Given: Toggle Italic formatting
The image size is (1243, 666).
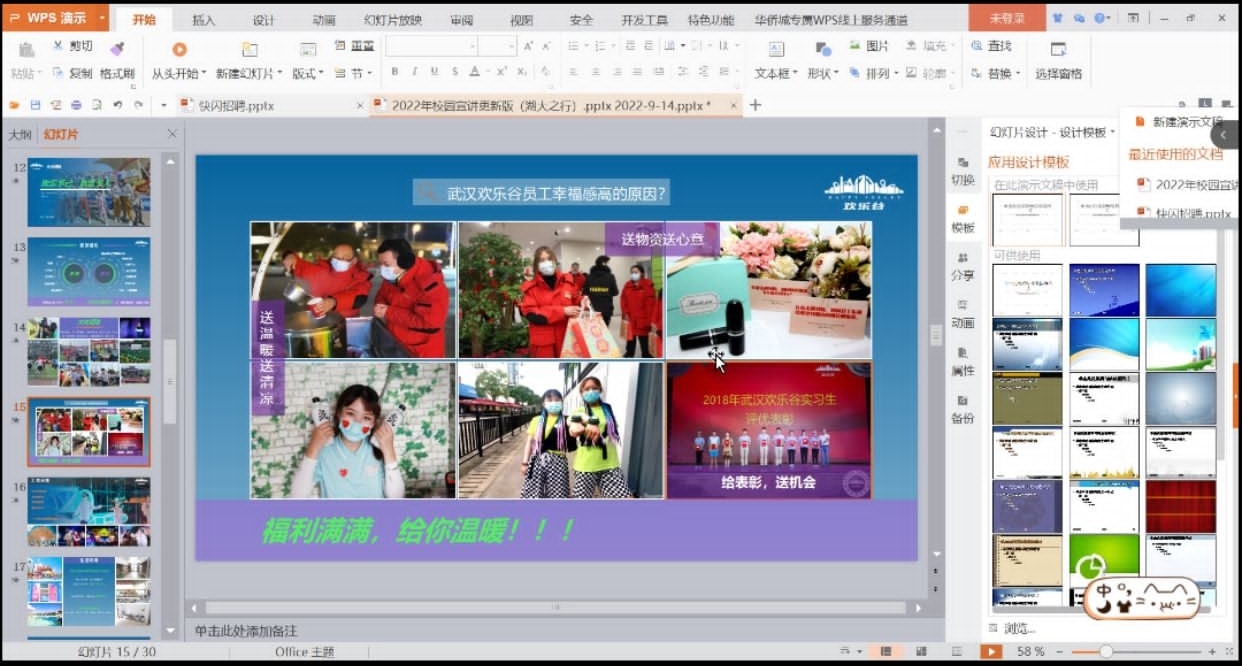Looking at the screenshot, I should pos(415,72).
